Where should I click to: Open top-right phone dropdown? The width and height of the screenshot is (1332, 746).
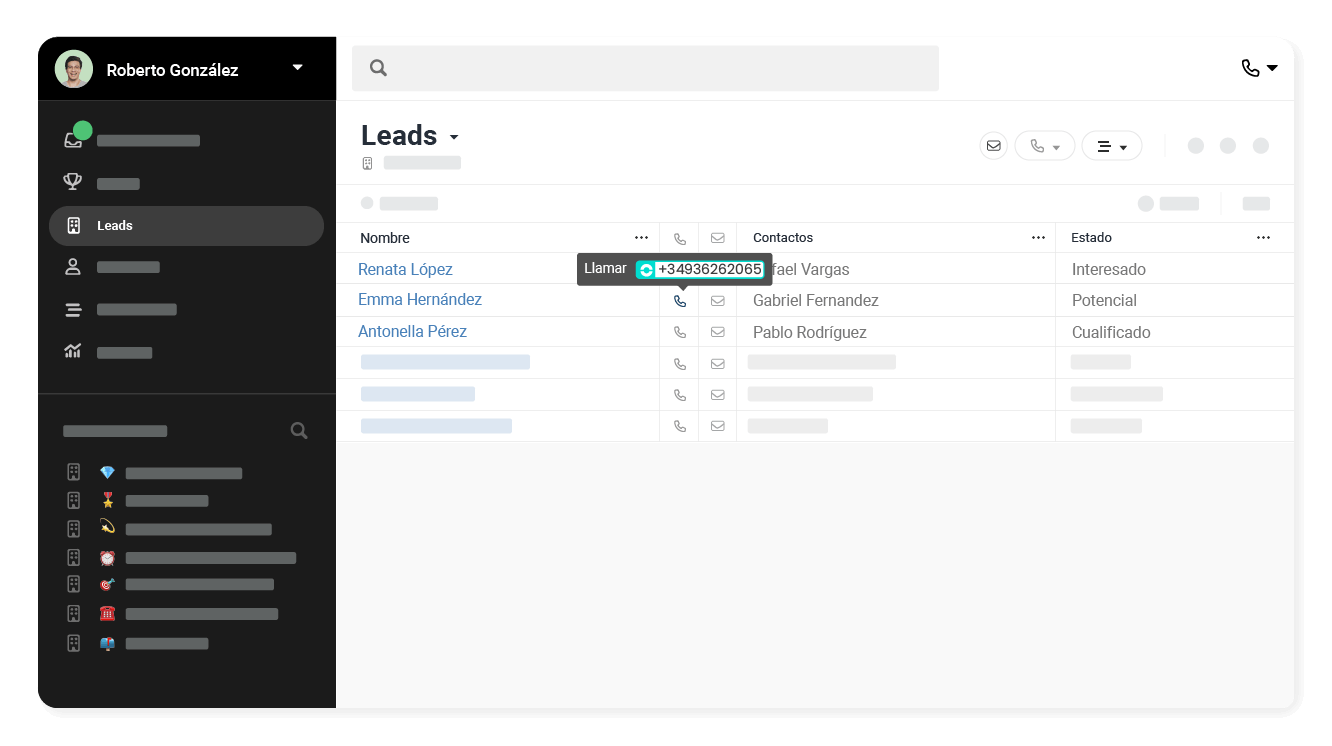pos(1259,68)
